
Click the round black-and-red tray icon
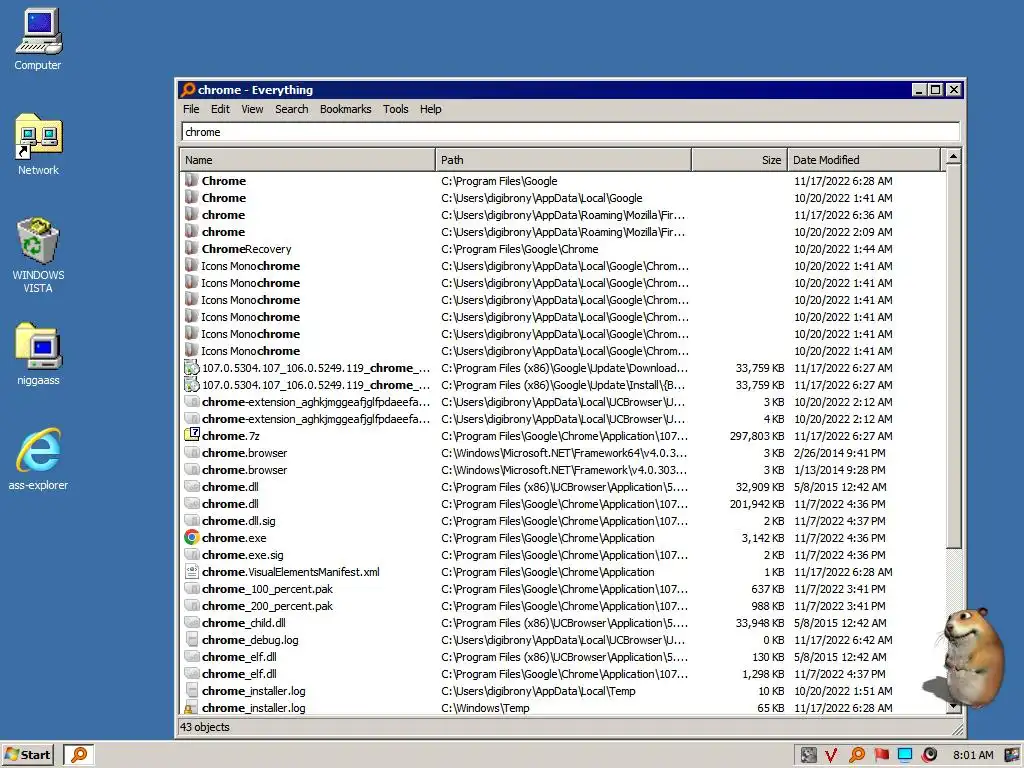click(x=930, y=755)
